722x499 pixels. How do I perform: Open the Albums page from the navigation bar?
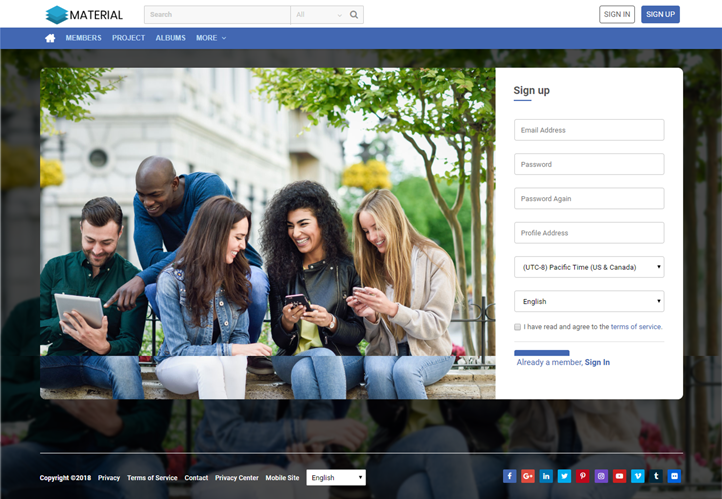click(170, 38)
